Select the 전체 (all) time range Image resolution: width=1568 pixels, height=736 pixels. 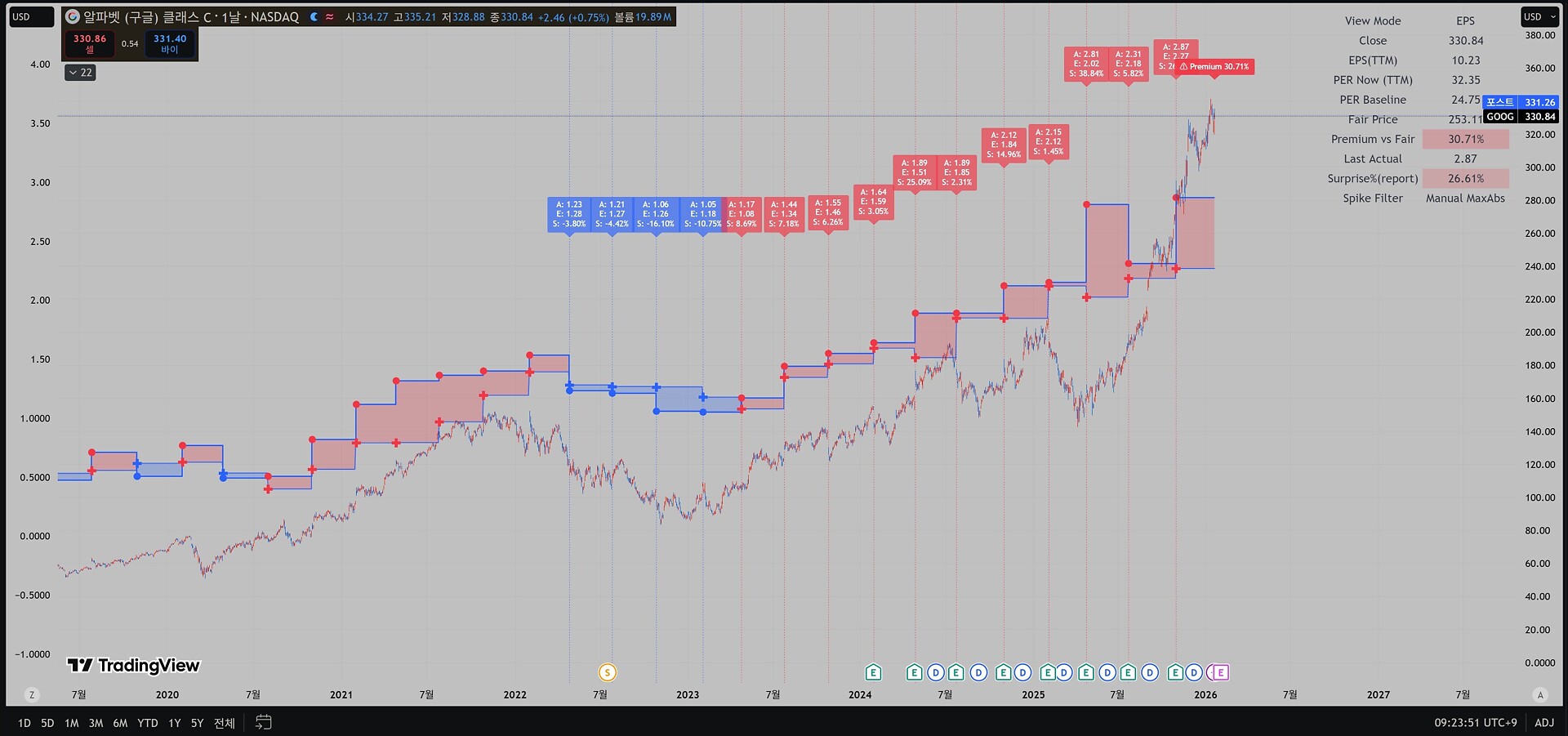(225, 723)
